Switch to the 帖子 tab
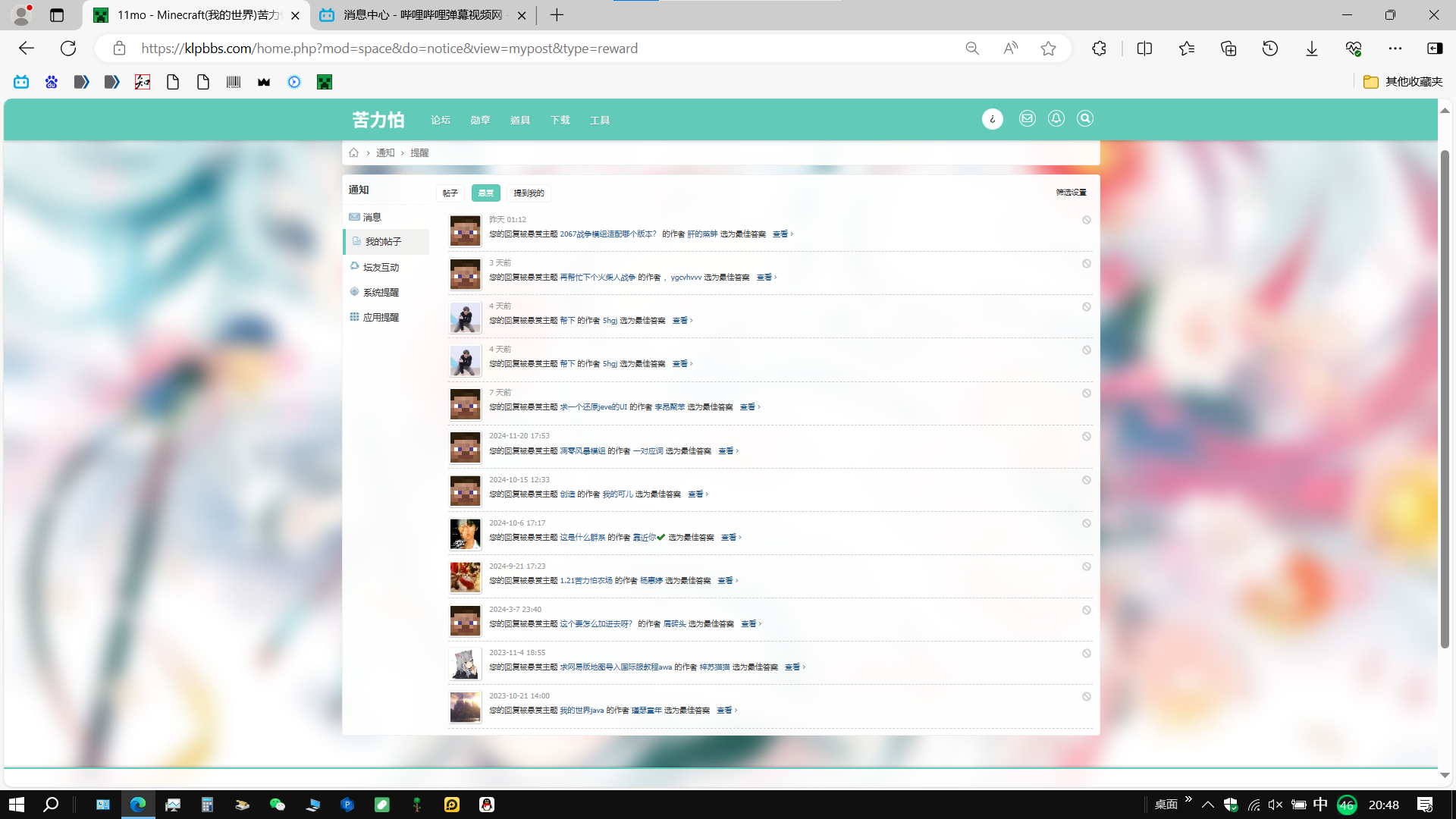Viewport: 1456px width, 819px height. tap(450, 193)
